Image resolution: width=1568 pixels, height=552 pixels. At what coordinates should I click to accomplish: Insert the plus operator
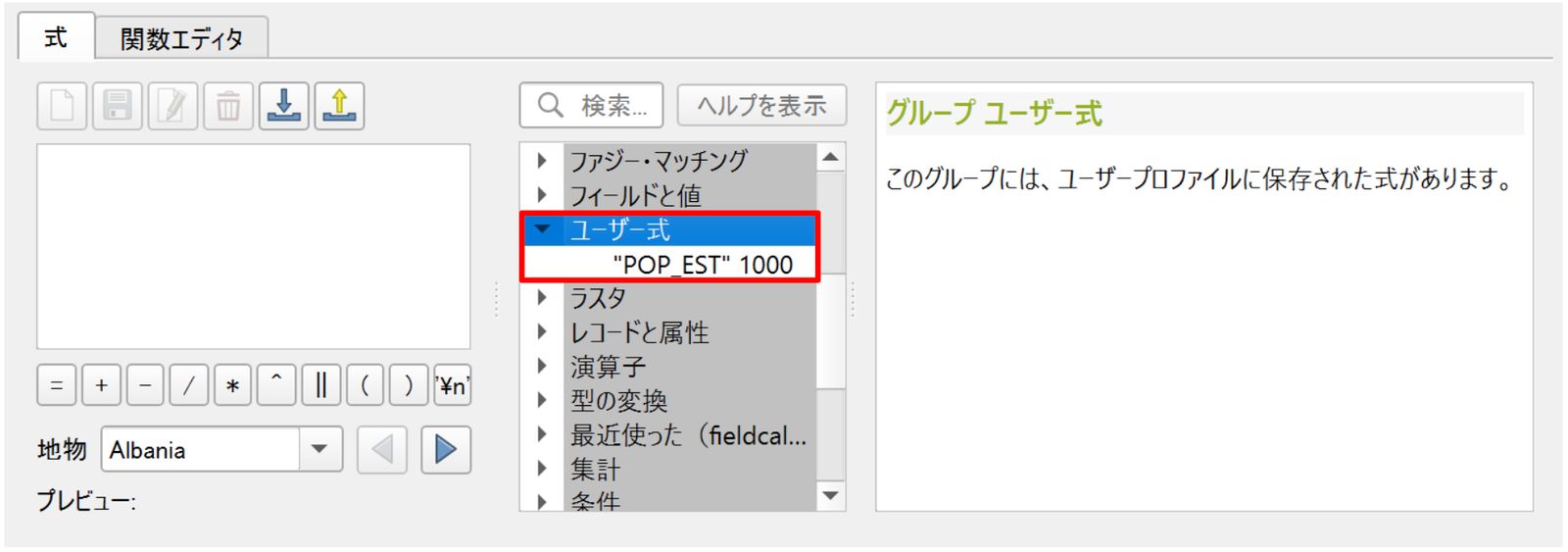[101, 385]
